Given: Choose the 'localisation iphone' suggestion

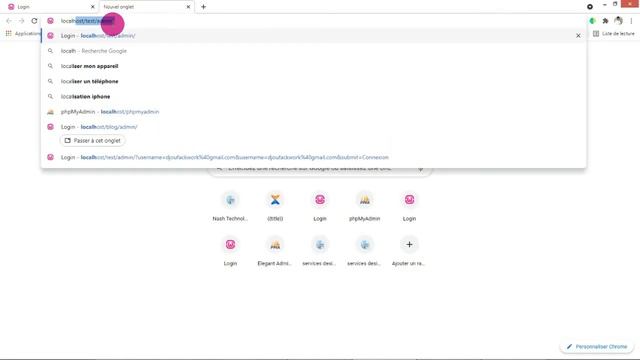Looking at the screenshot, I should 313,96.
